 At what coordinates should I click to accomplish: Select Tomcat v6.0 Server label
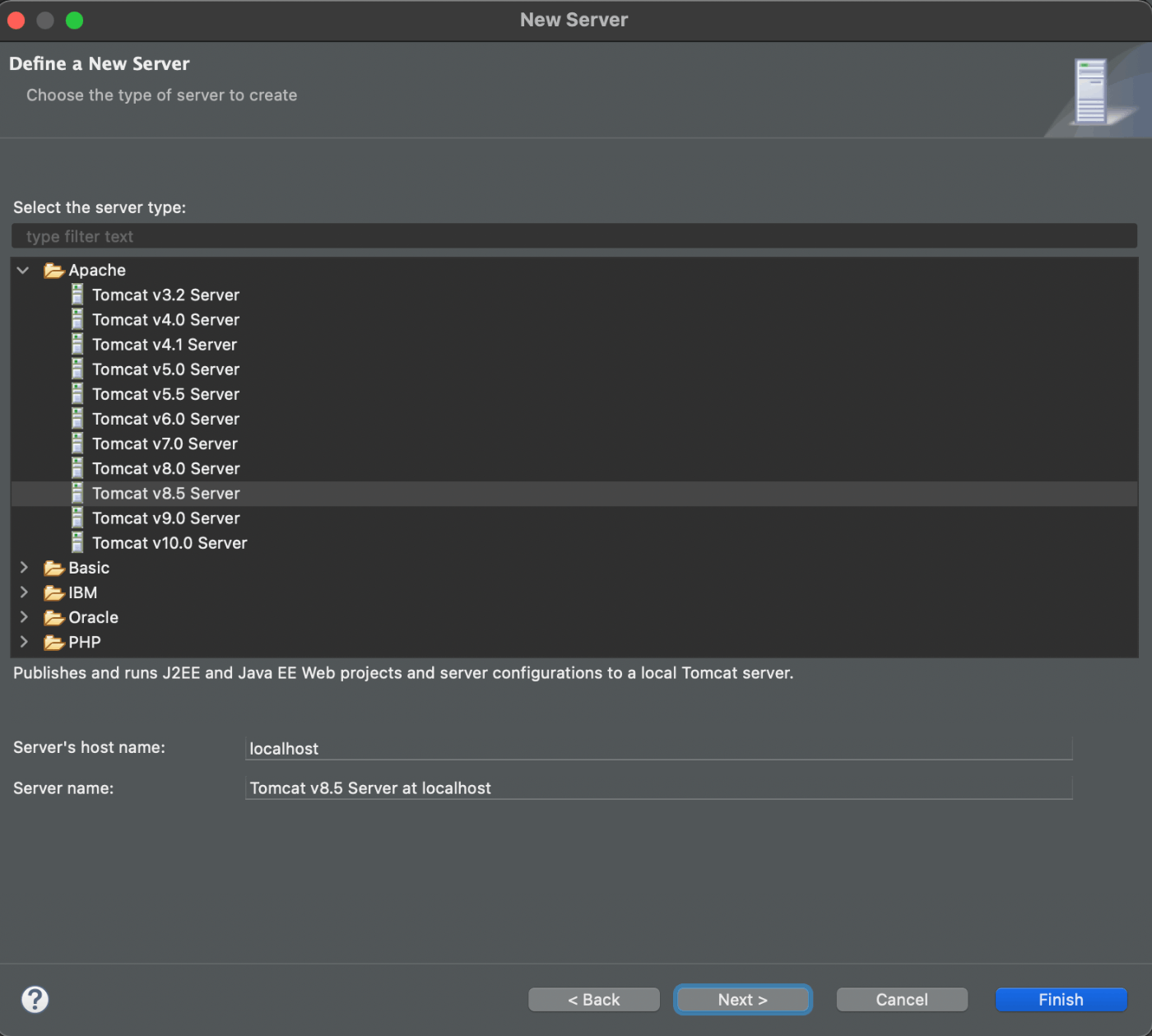tap(165, 418)
